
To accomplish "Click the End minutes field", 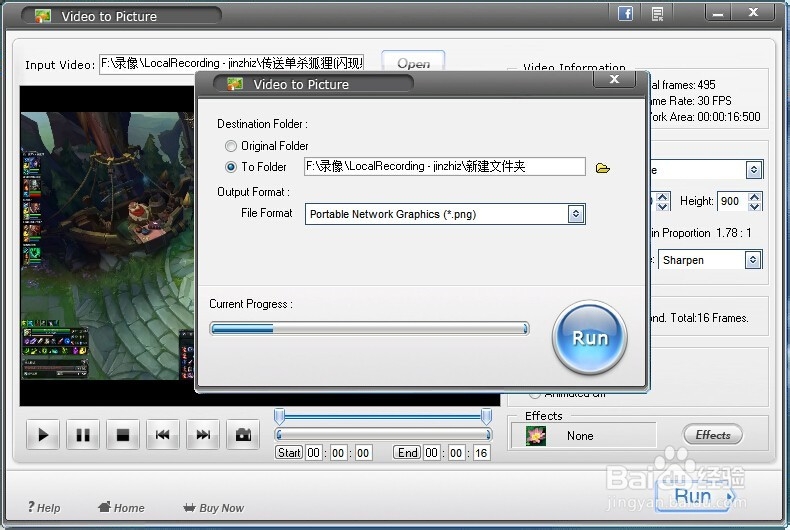I will click(x=456, y=453).
